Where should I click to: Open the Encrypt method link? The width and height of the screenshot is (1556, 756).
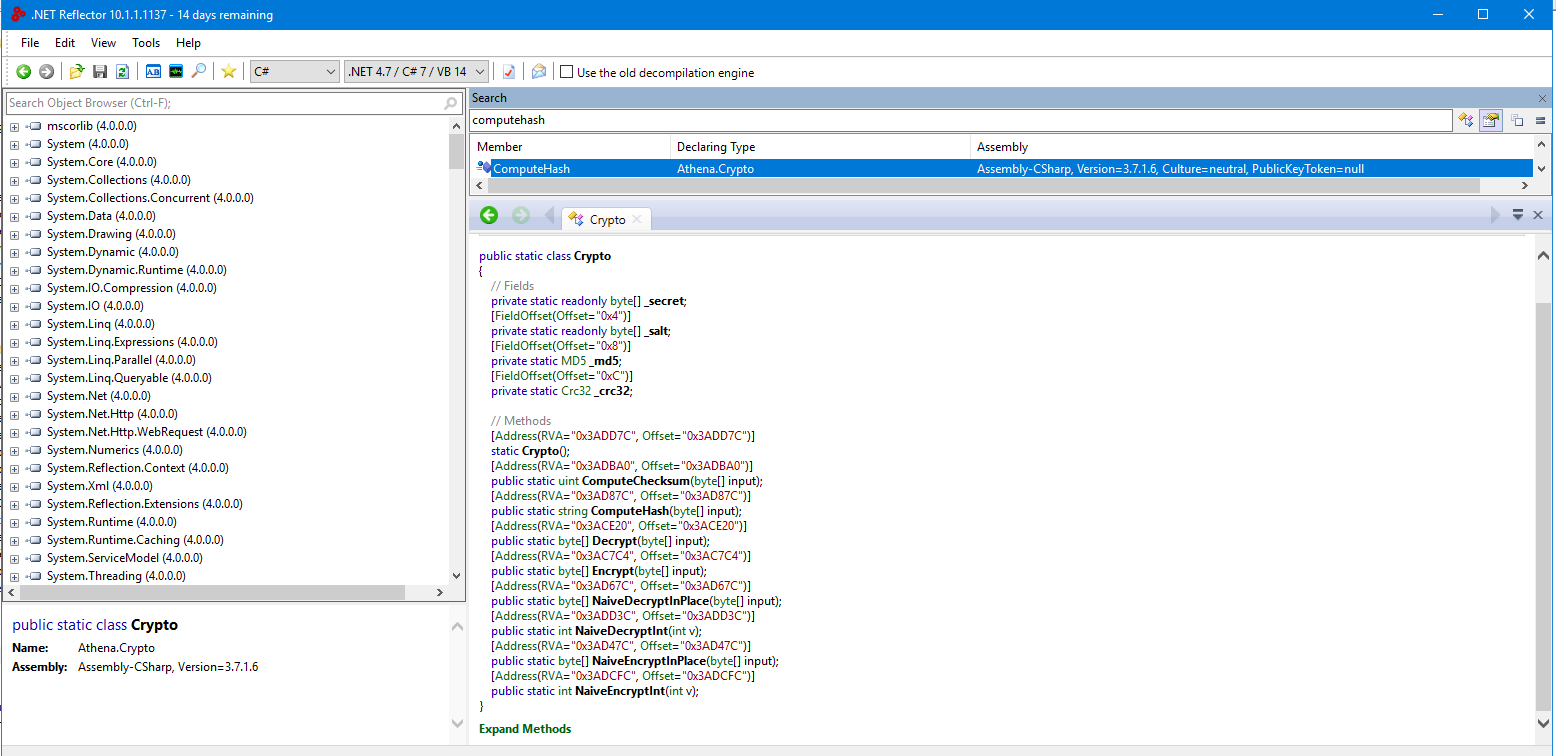pyautogui.click(x=613, y=571)
